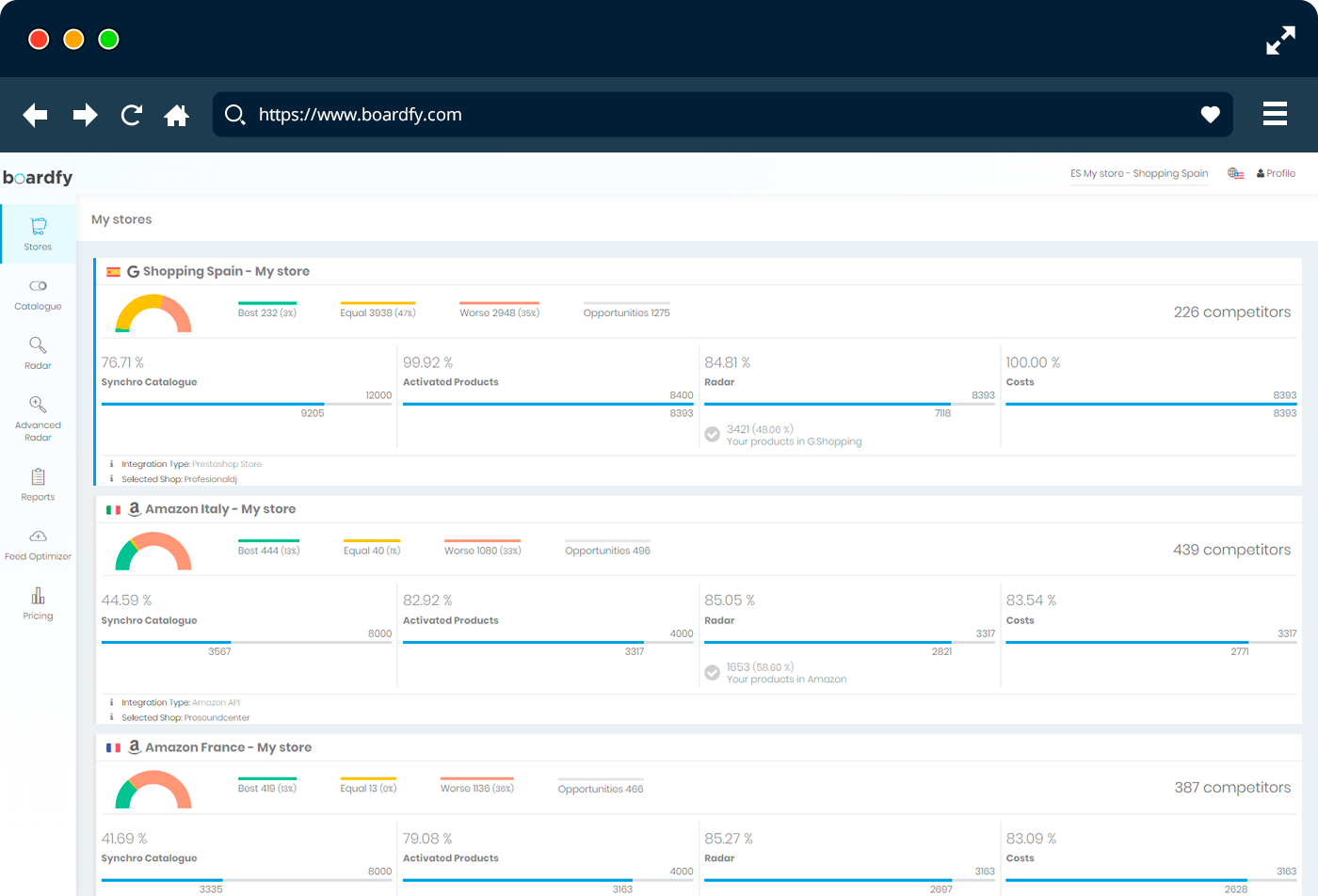Select 'Best 232' in Shopping Spain
The width and height of the screenshot is (1318, 896).
pyautogui.click(x=267, y=310)
